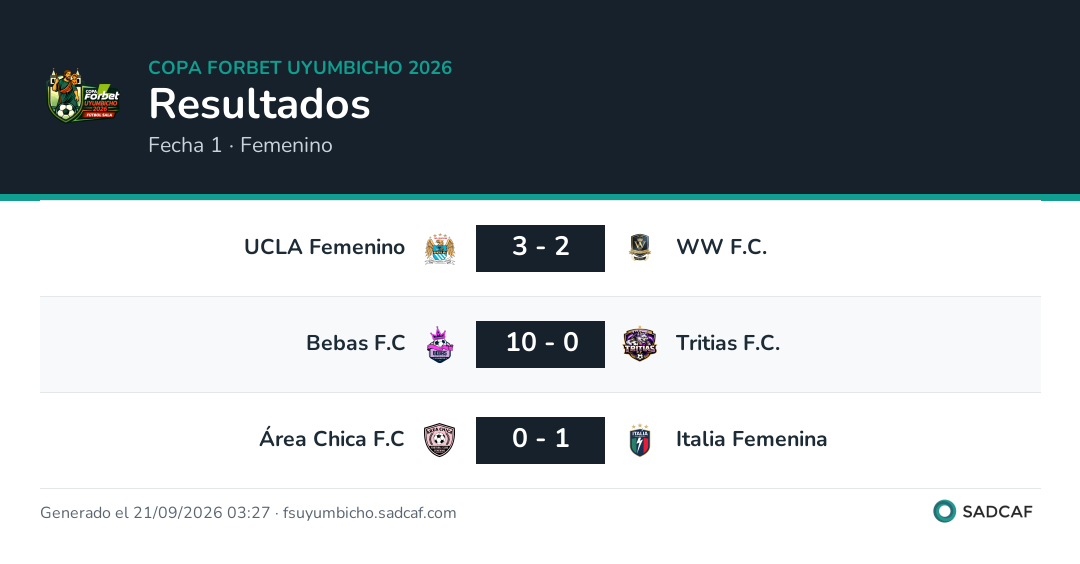Open the 10 - 0 score box
The width and height of the screenshot is (1080, 564).
coord(540,344)
